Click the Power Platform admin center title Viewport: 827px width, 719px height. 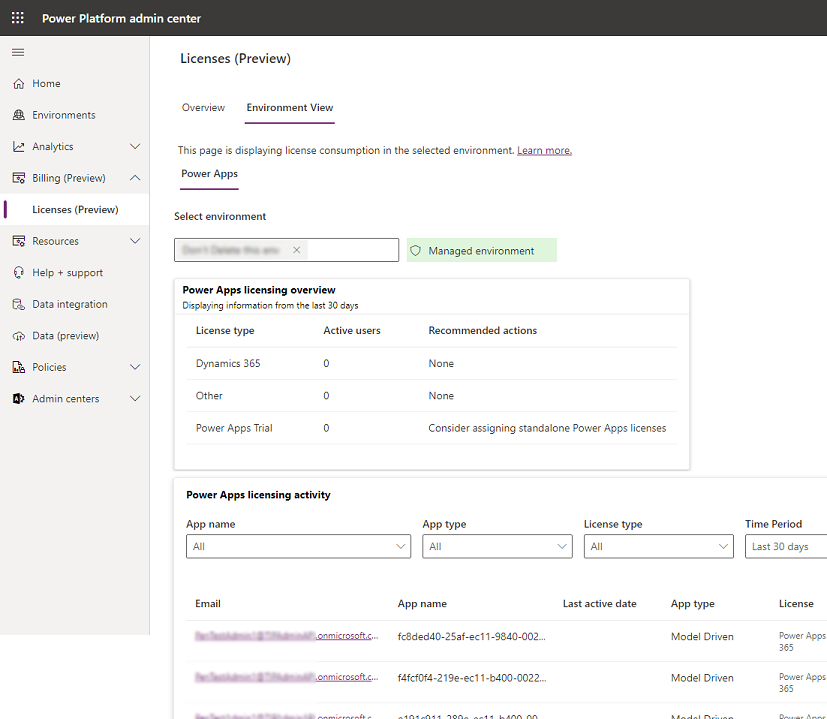[x=121, y=18]
